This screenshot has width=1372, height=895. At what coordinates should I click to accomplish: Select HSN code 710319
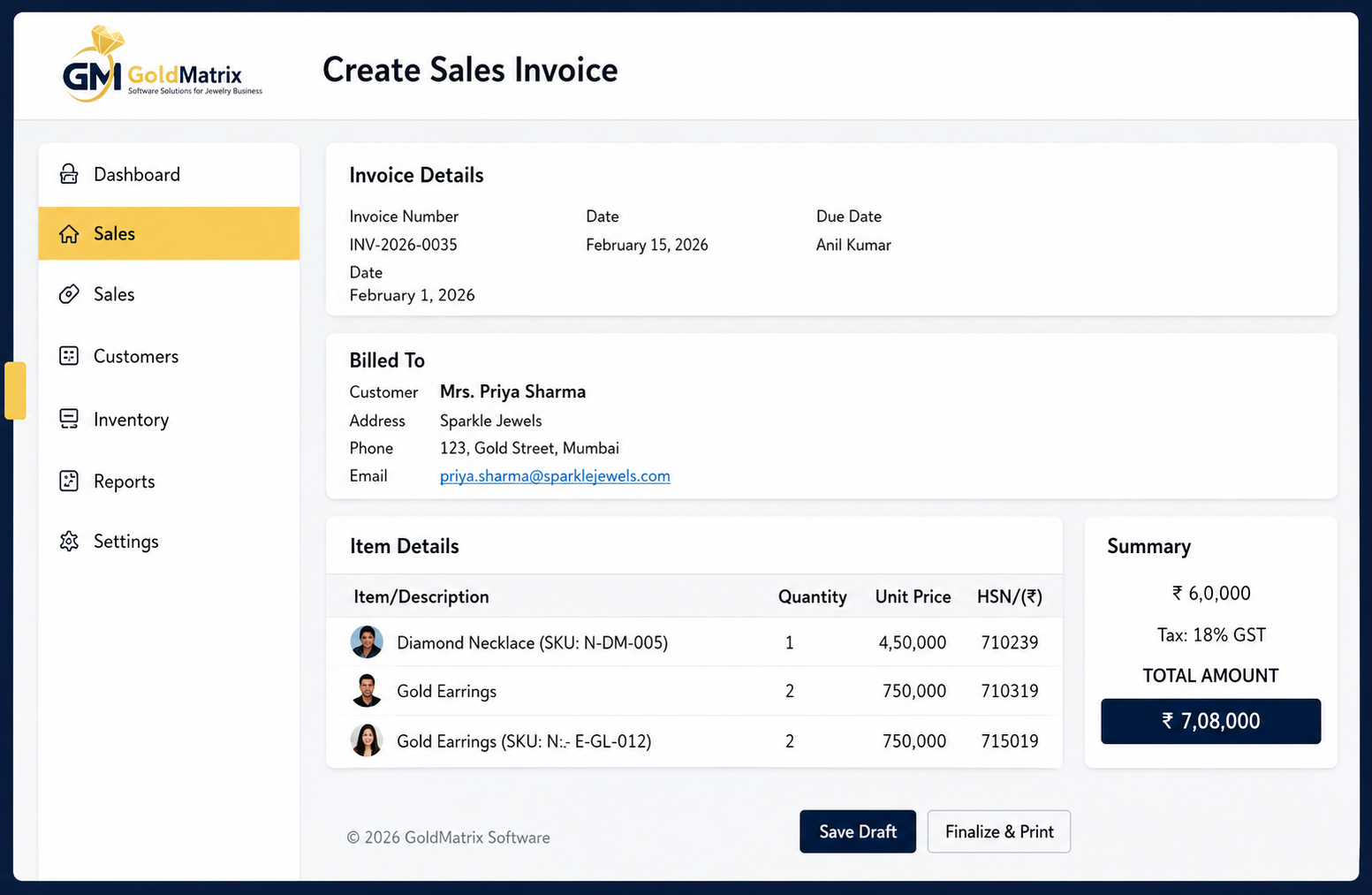pyautogui.click(x=1010, y=691)
